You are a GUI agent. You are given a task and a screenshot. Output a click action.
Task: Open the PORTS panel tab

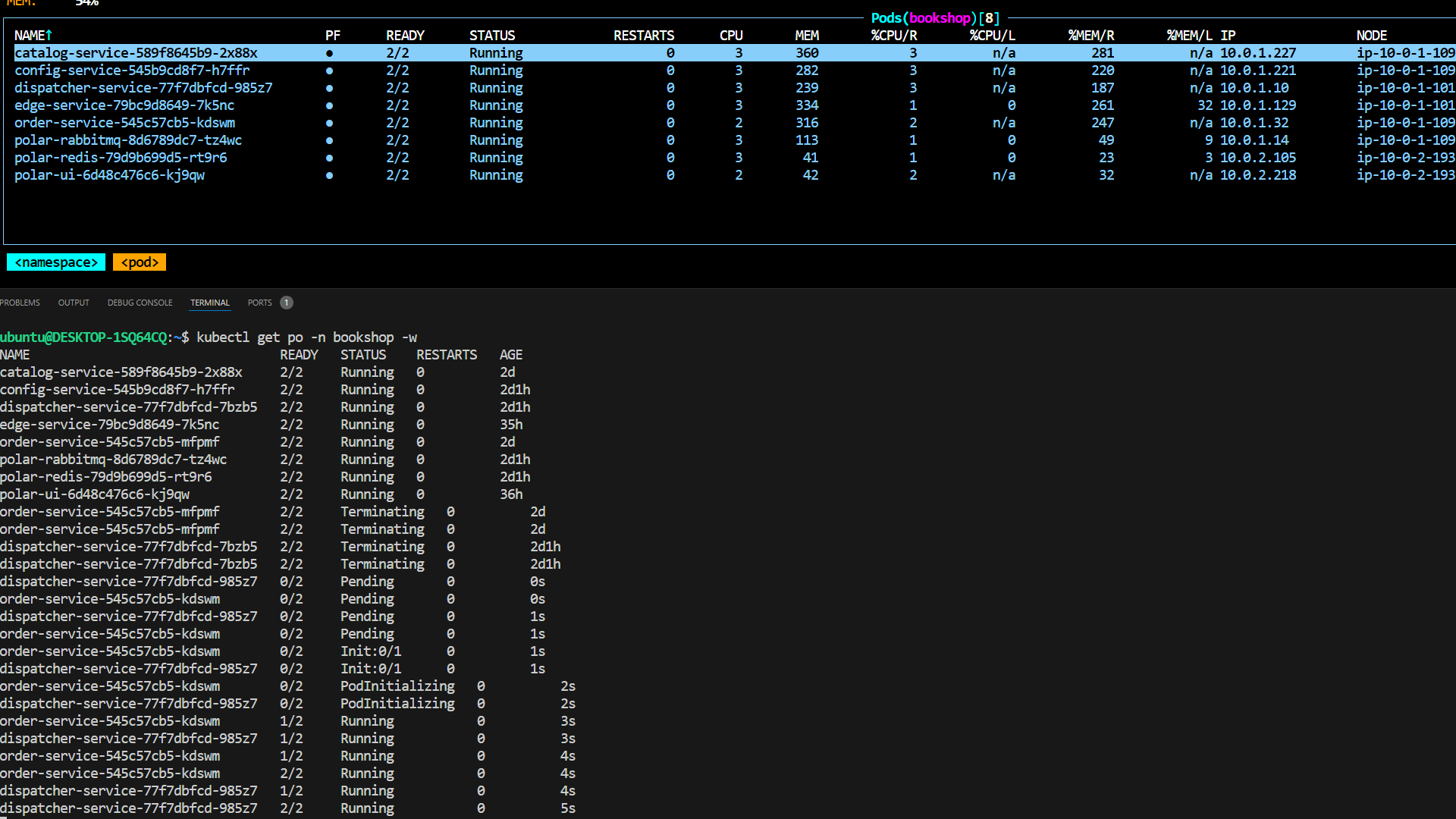pos(259,303)
